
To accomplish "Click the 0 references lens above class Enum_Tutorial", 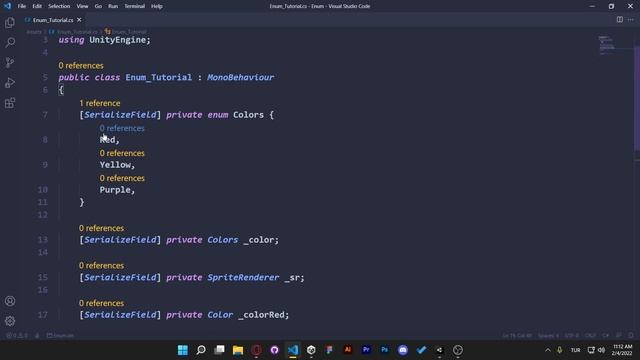I will click(81, 65).
